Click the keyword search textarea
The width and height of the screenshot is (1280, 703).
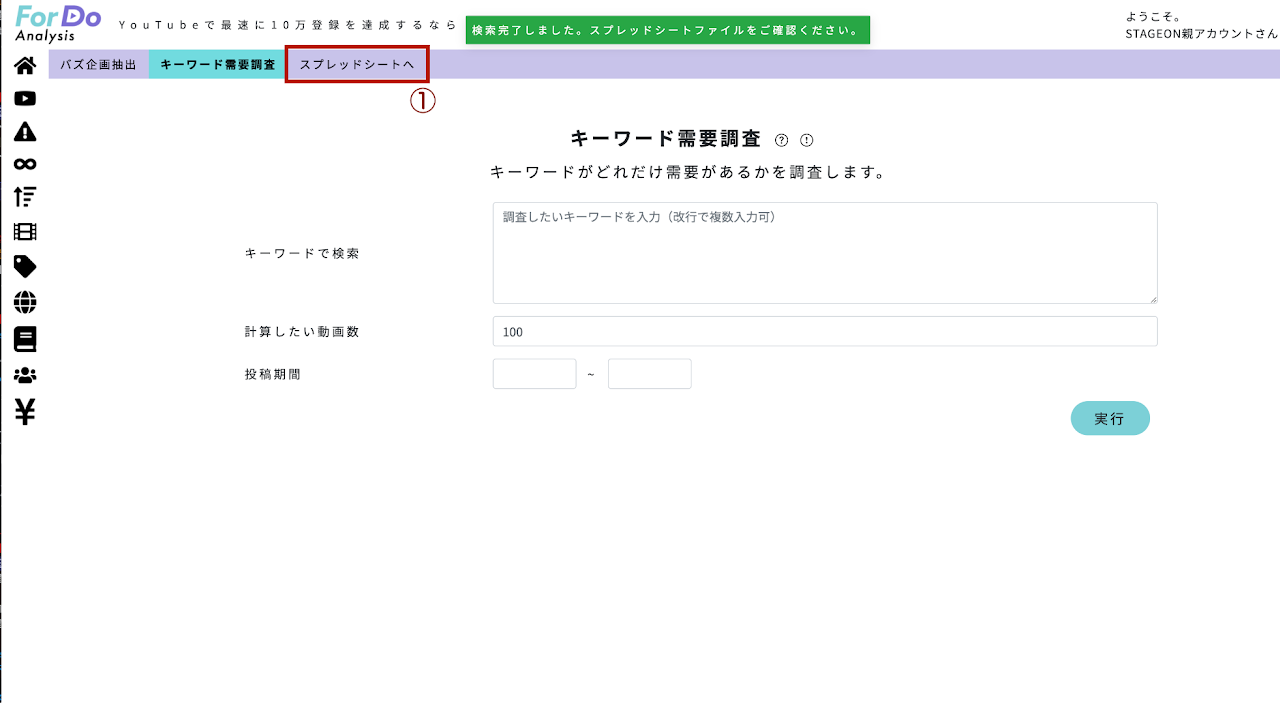(x=824, y=253)
